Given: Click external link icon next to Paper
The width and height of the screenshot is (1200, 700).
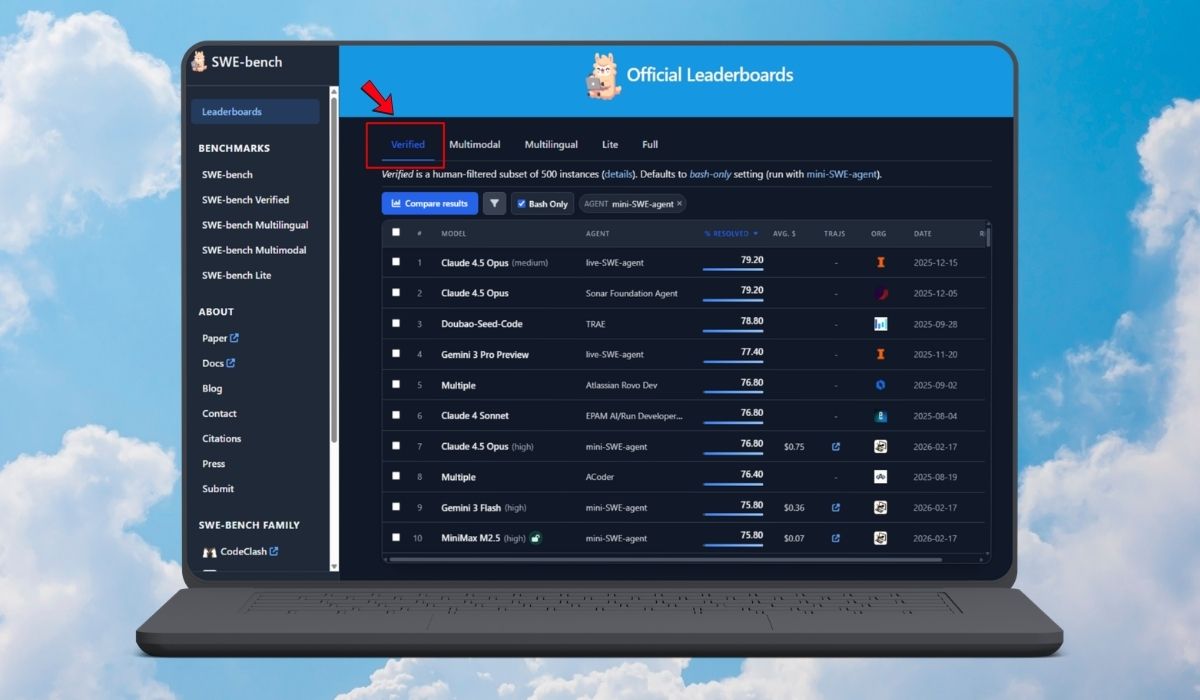Looking at the screenshot, I should [x=234, y=338].
